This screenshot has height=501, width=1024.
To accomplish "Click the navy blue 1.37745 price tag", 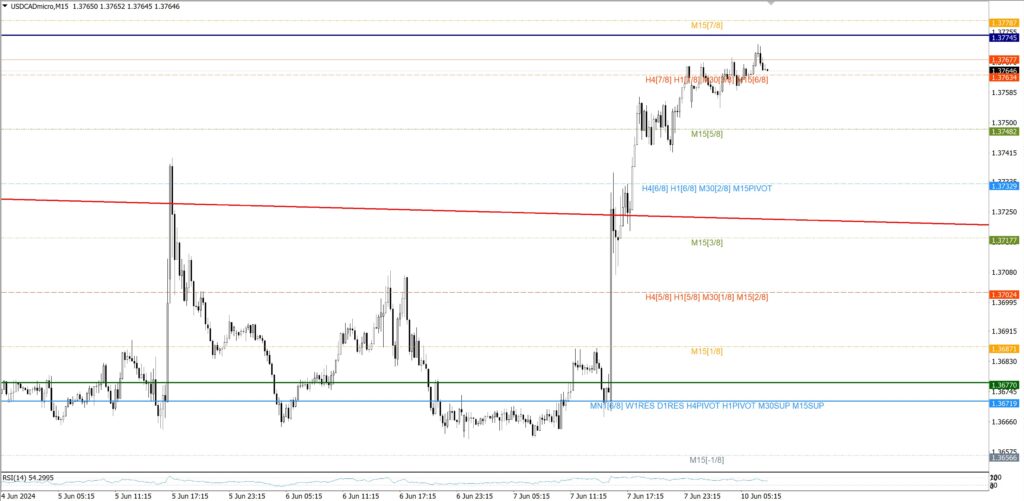I will tap(1003, 37).
